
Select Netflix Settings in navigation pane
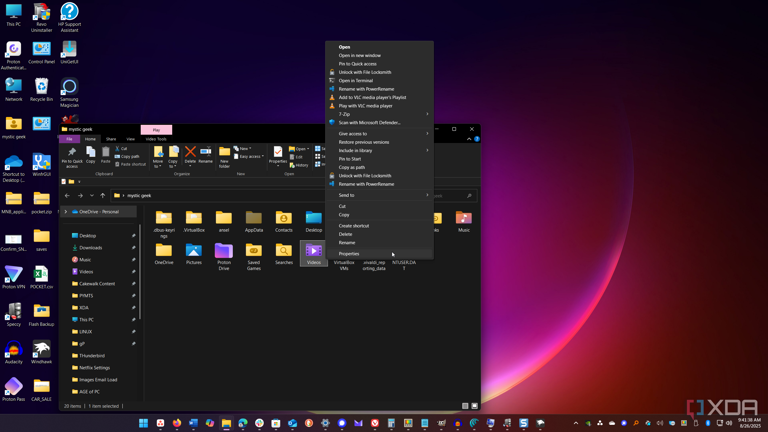95,368
